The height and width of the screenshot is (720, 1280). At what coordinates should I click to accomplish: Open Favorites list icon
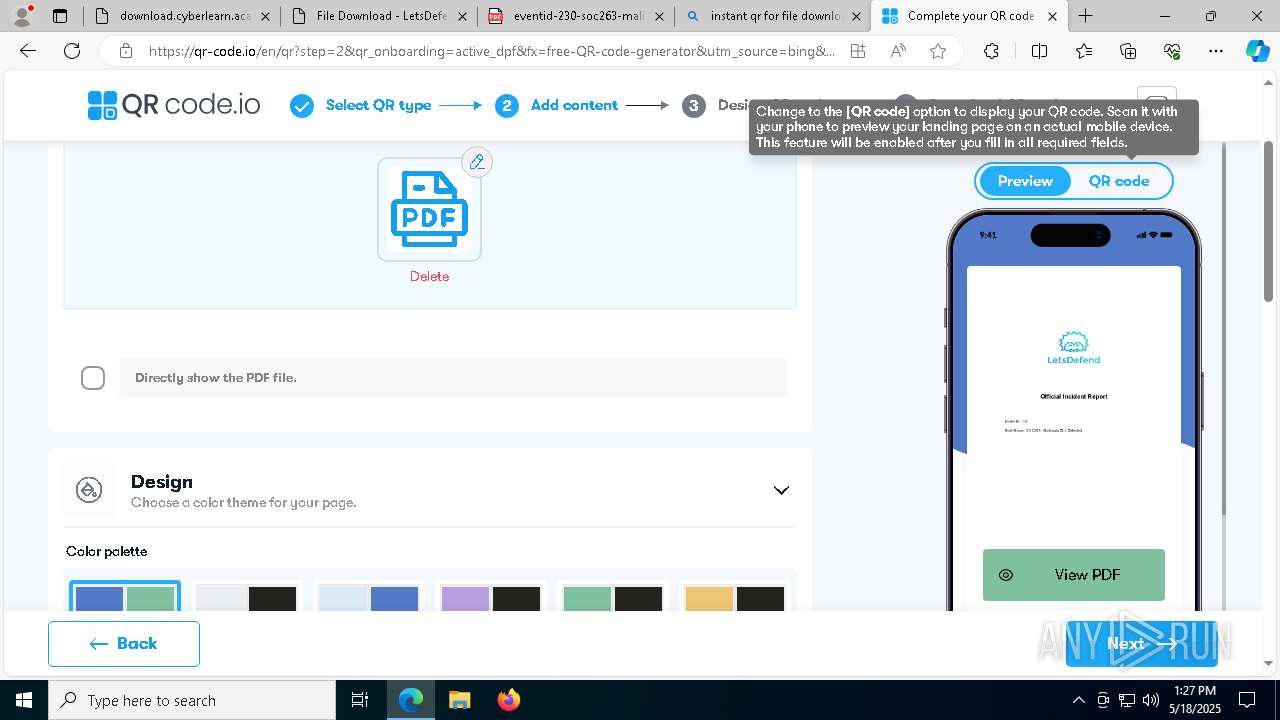pyautogui.click(x=1084, y=51)
